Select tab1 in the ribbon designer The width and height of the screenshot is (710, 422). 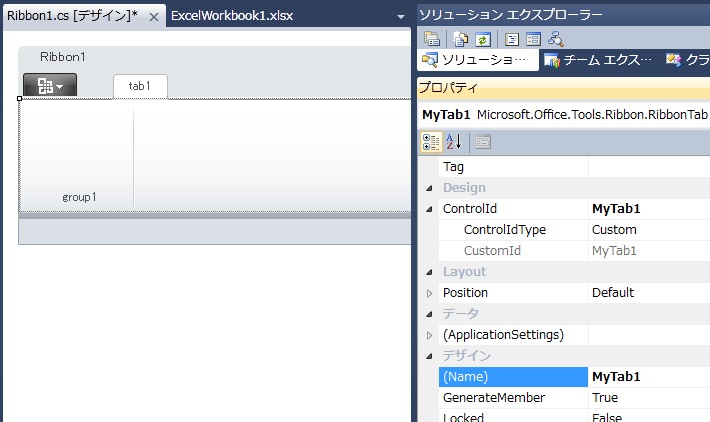pos(140,86)
